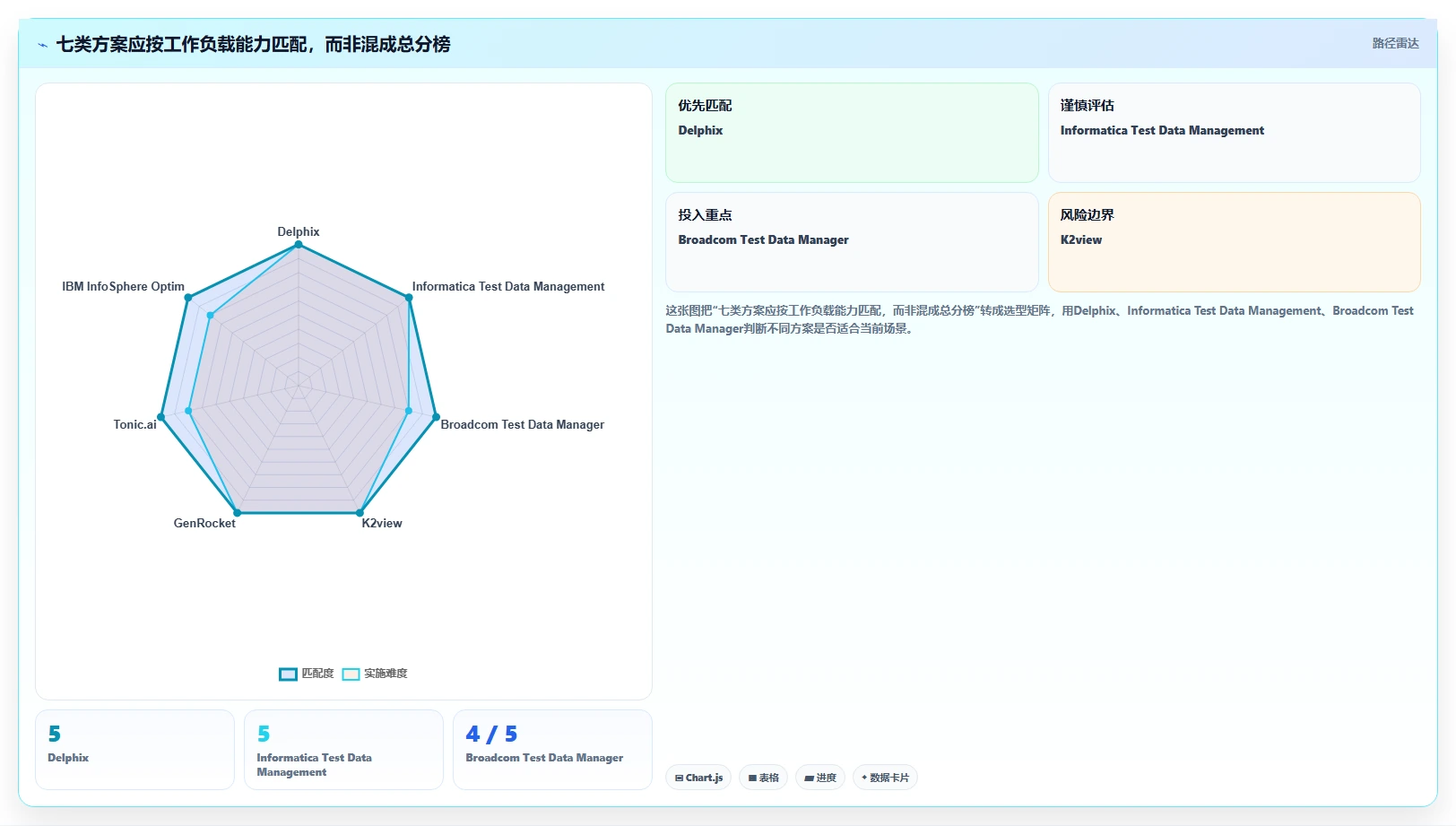This screenshot has width=1456, height=826.
Task: Click the GenRocket axis label
Action: [204, 523]
